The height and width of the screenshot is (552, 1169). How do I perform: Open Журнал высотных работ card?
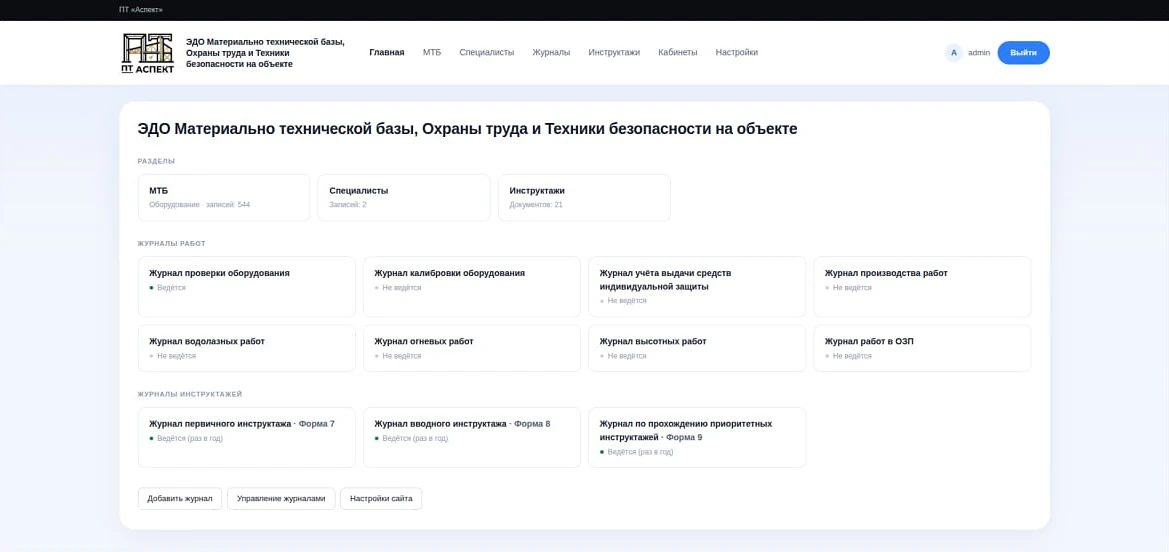point(697,348)
